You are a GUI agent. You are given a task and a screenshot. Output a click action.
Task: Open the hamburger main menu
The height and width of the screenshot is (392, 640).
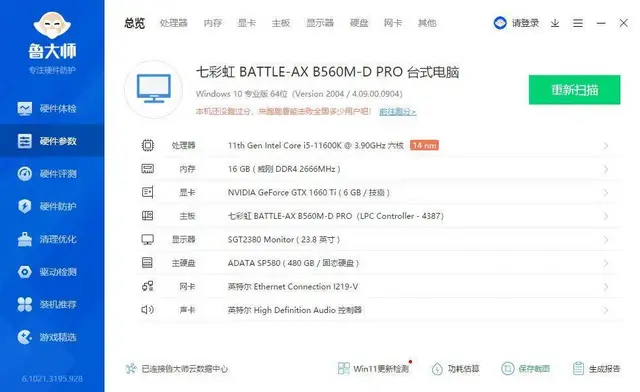(x=578, y=23)
